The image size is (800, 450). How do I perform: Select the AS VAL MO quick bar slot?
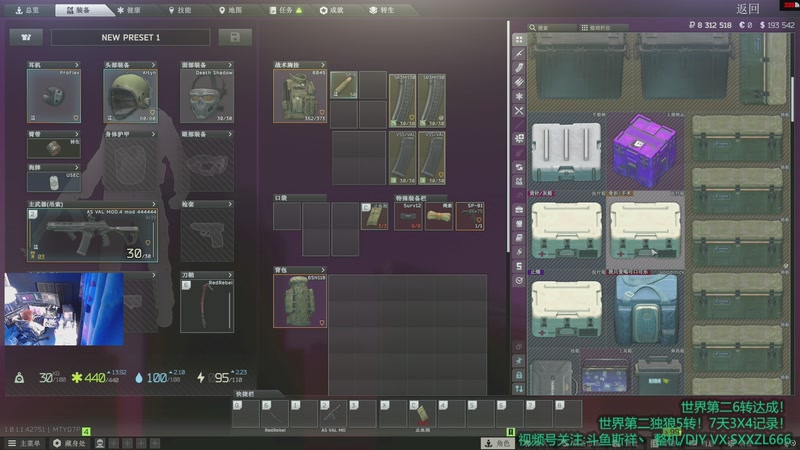coord(334,414)
